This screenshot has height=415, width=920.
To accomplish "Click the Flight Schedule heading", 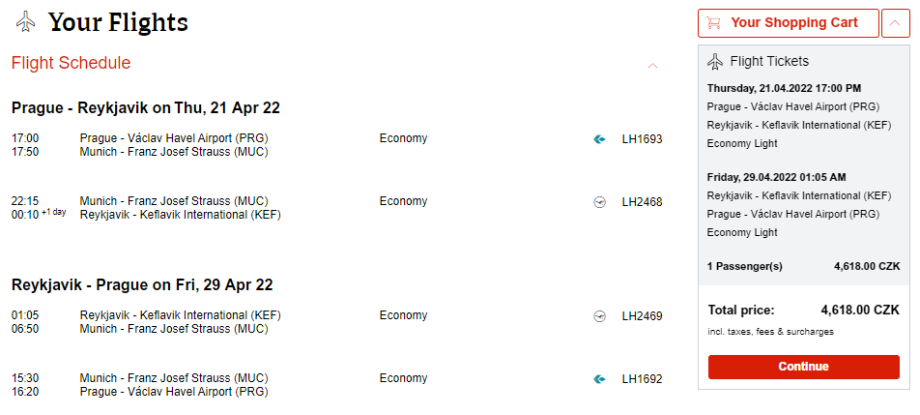I will (71, 63).
